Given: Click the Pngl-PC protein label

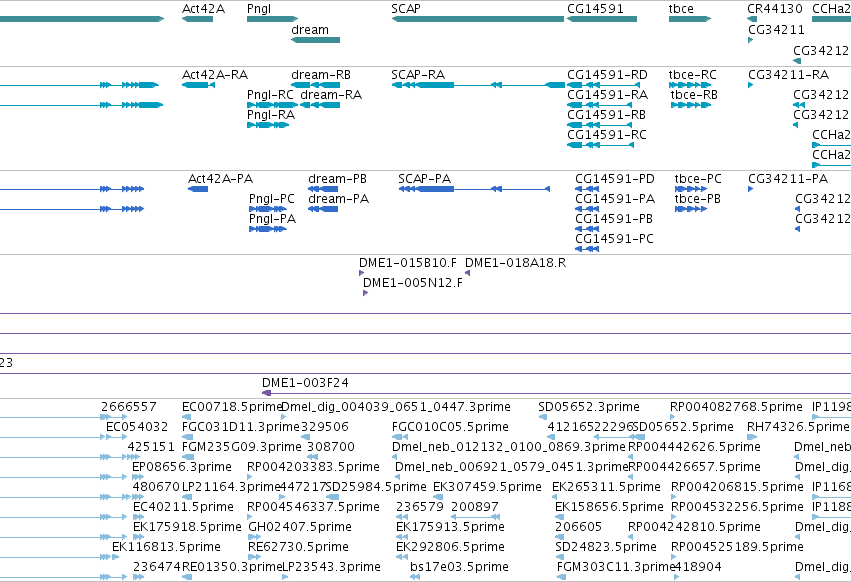Looking at the screenshot, I should click(x=271, y=199).
